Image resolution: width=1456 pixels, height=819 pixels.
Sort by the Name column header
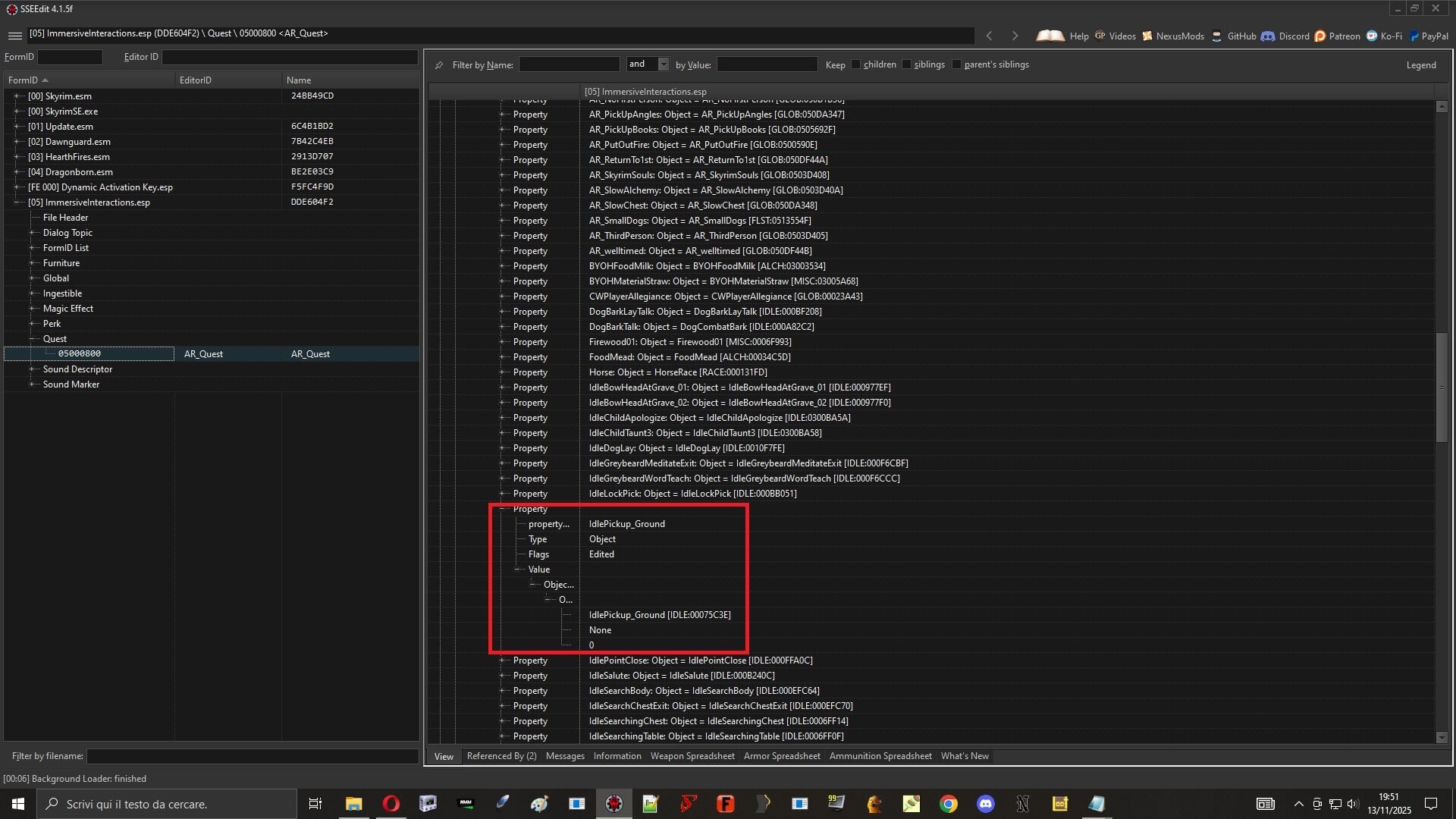(x=350, y=80)
